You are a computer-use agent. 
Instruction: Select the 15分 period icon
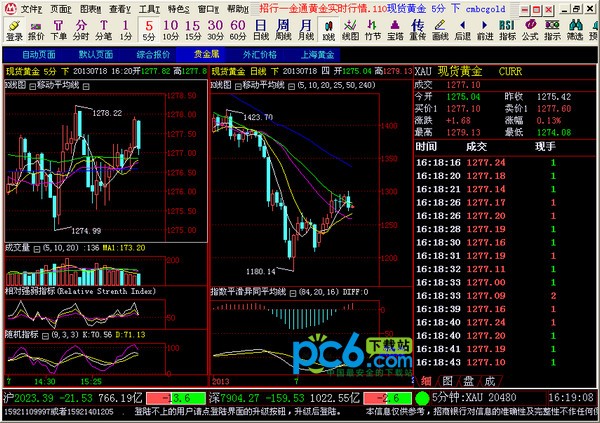point(193,30)
